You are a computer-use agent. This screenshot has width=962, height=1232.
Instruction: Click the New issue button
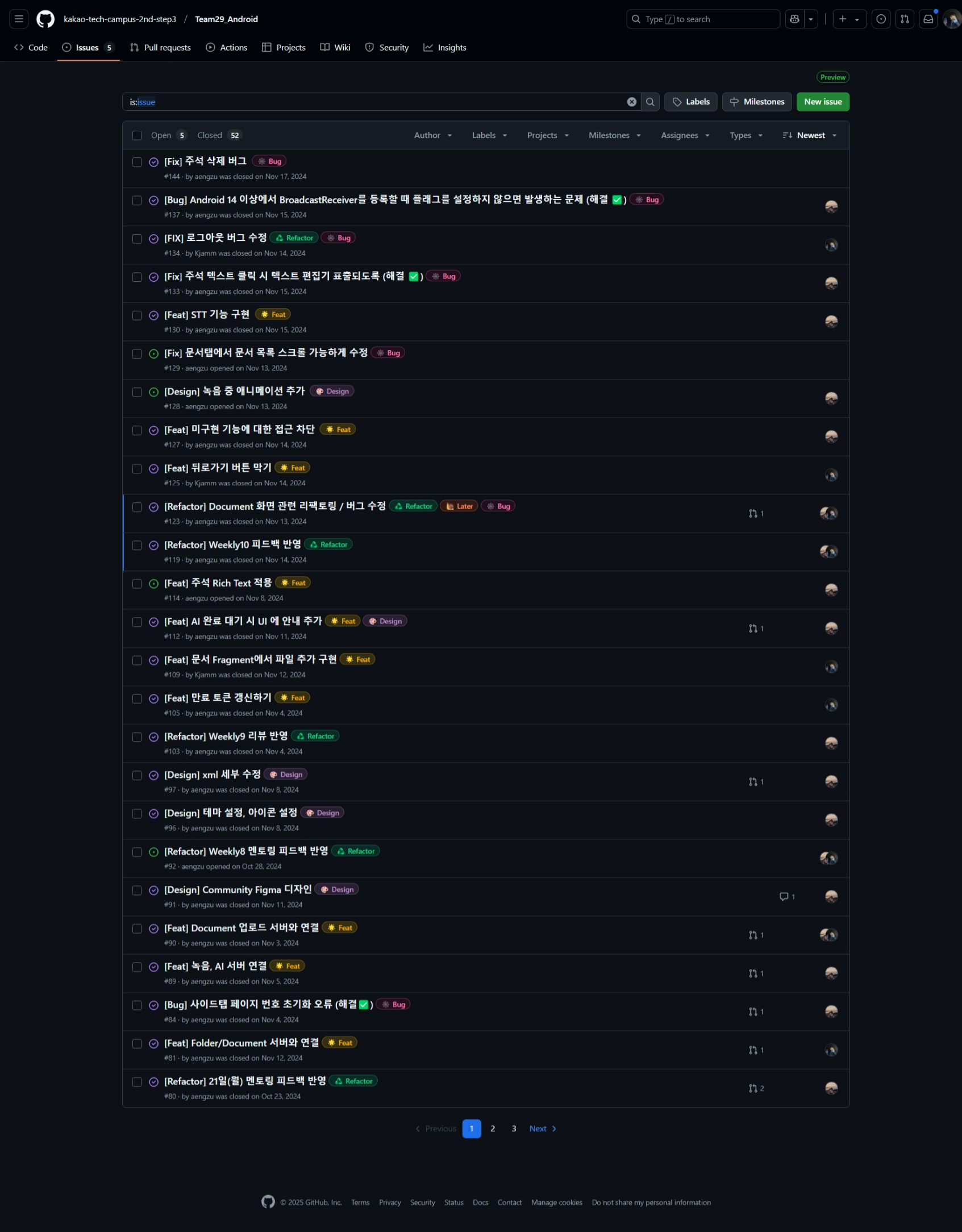click(x=822, y=102)
